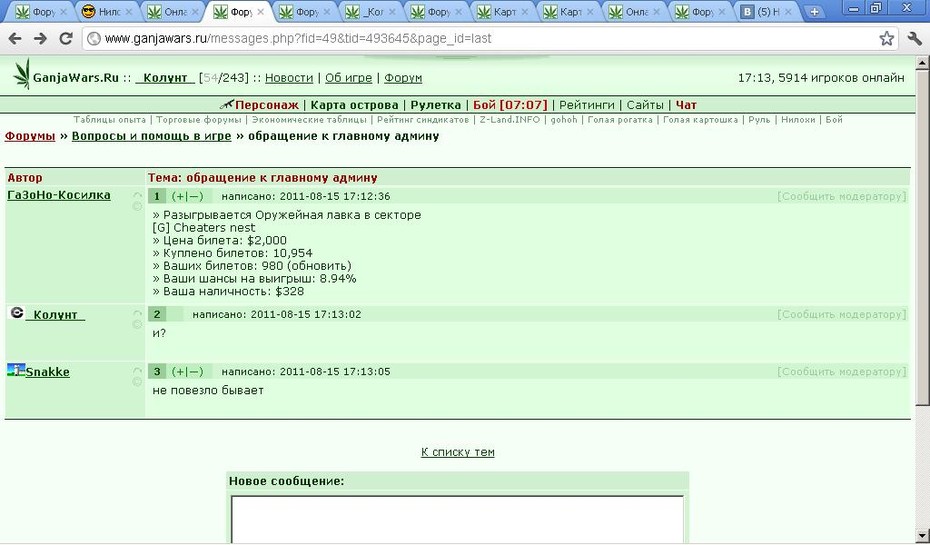The height and width of the screenshot is (545, 930).
Task: Open Экономические таблицы sublink
Action: pos(309,120)
